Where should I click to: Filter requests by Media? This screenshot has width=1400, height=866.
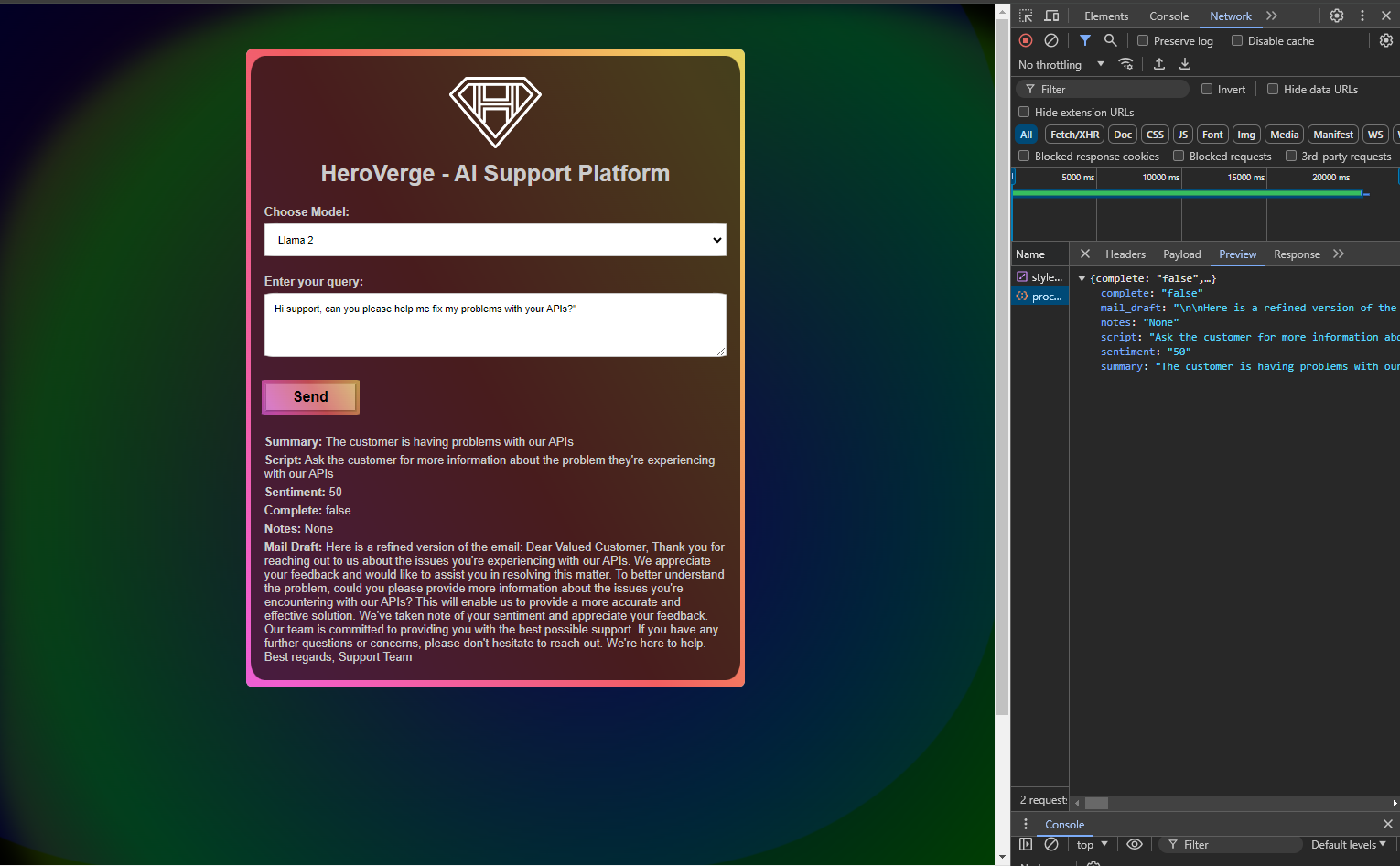(x=1285, y=135)
